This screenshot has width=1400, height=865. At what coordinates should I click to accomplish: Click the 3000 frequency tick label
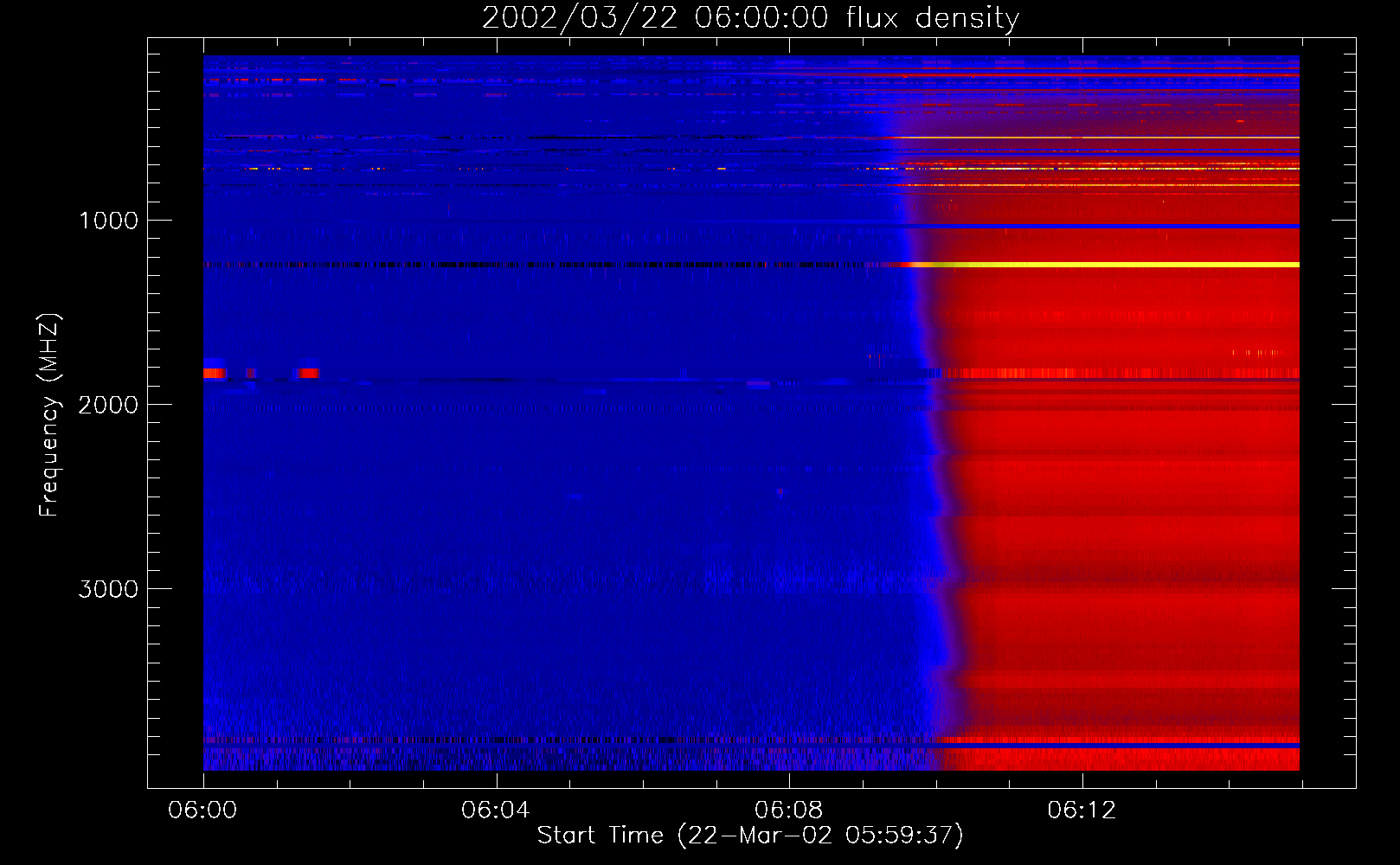point(108,589)
